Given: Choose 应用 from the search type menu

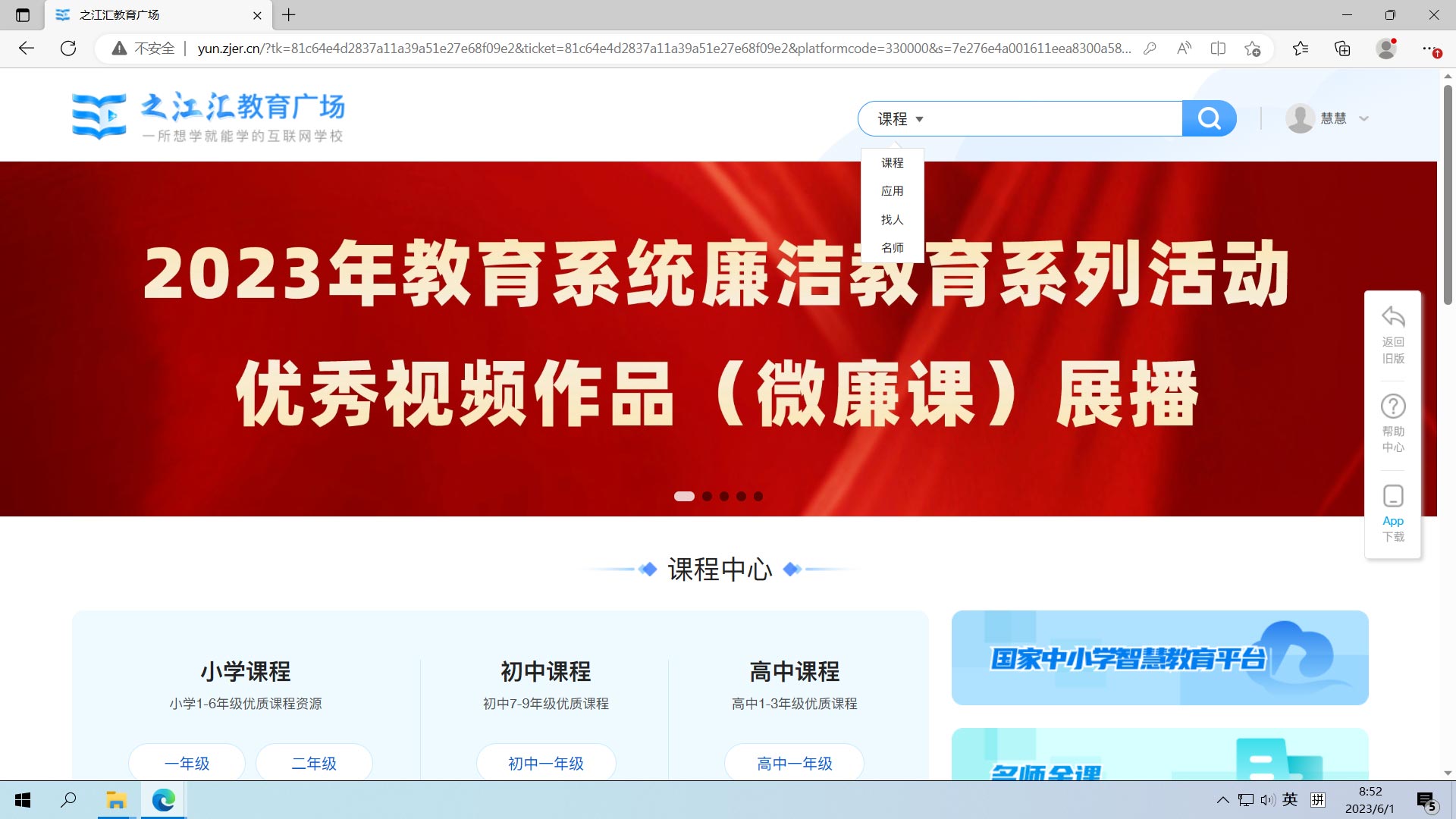Looking at the screenshot, I should pos(892,191).
